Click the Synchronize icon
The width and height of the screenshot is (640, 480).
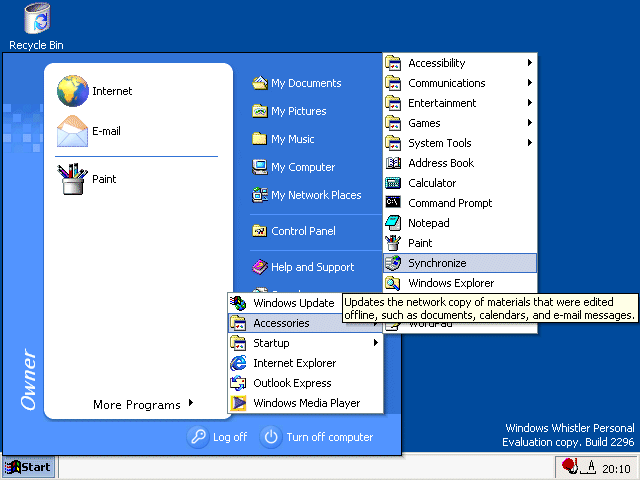(393, 263)
